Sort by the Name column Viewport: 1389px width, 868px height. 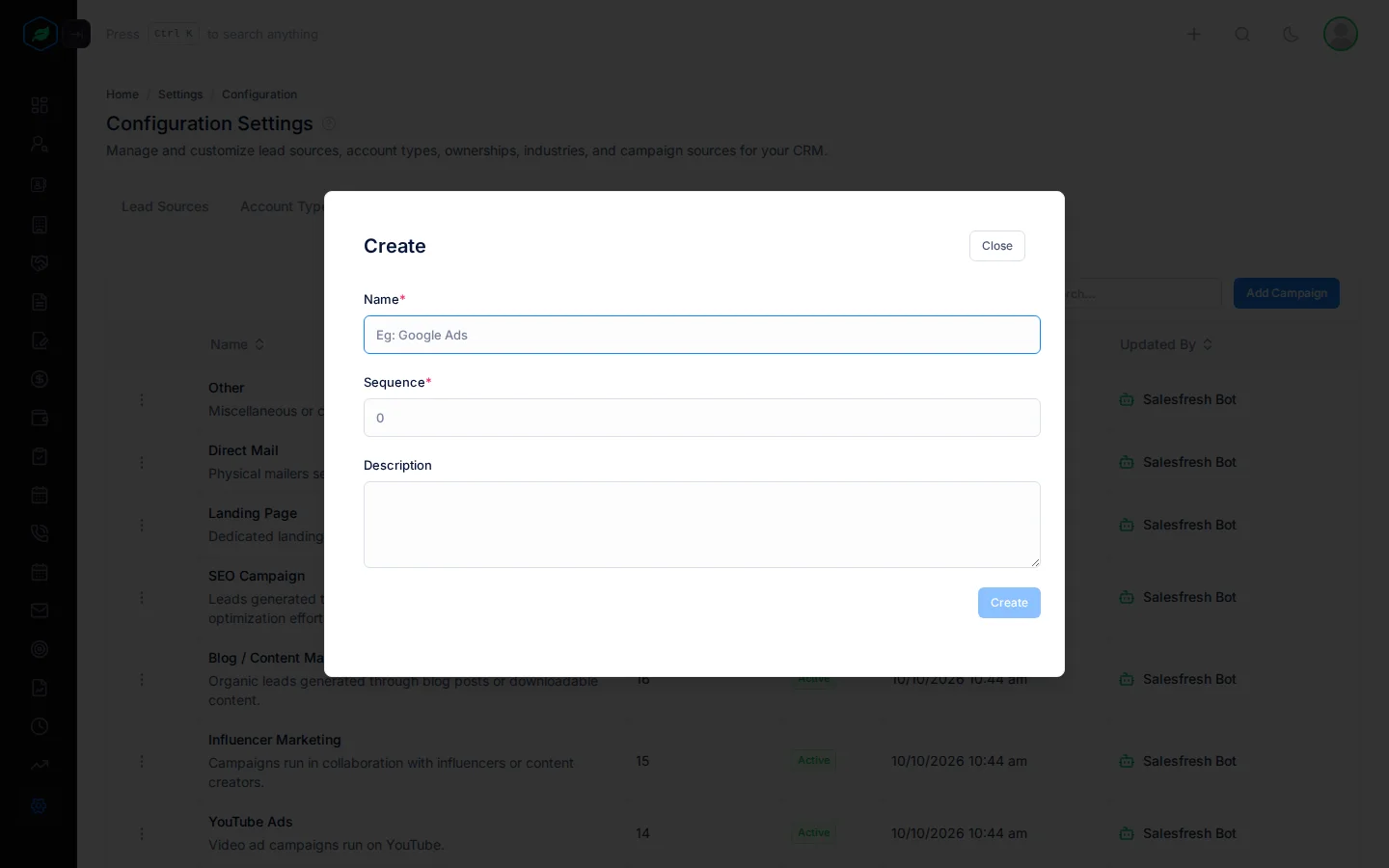click(237, 344)
